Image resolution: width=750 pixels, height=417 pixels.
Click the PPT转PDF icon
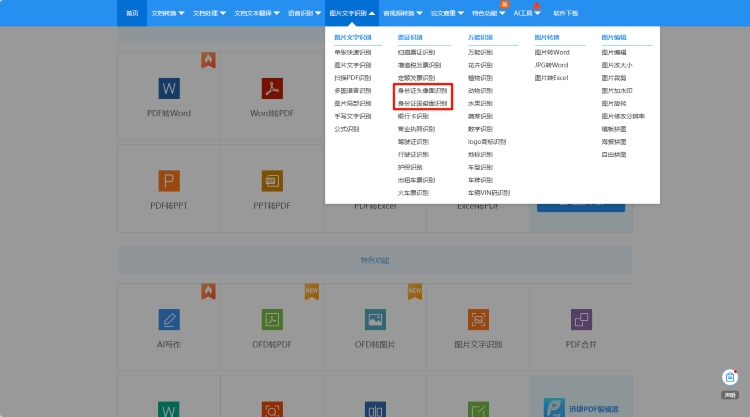(272, 180)
